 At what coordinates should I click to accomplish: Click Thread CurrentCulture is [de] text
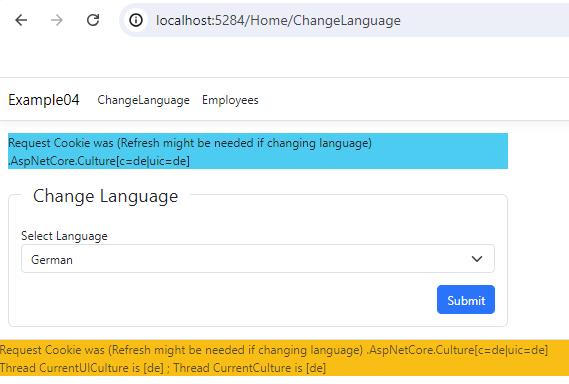[x=250, y=368]
